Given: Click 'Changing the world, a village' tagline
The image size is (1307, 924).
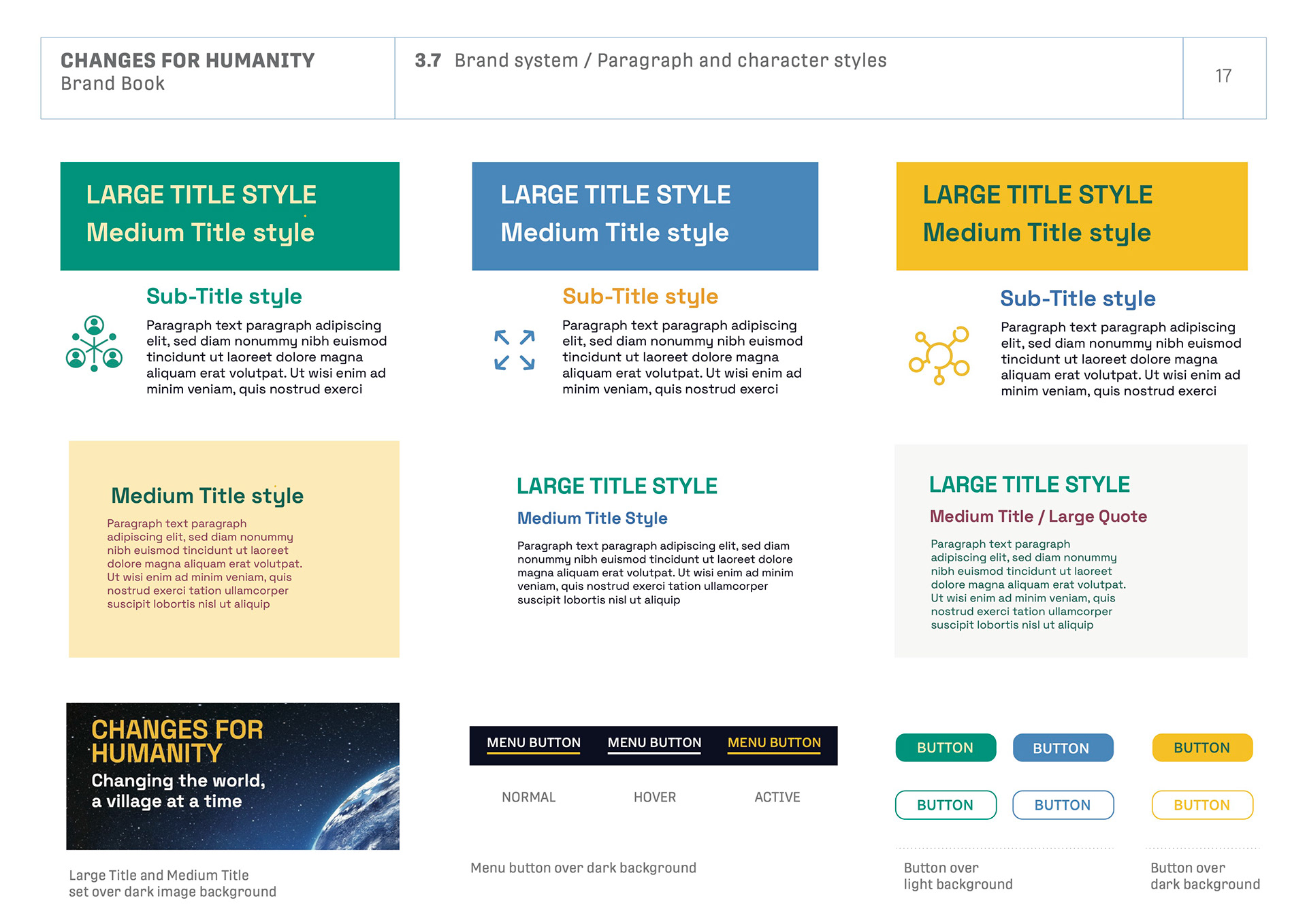Looking at the screenshot, I should point(178,791).
